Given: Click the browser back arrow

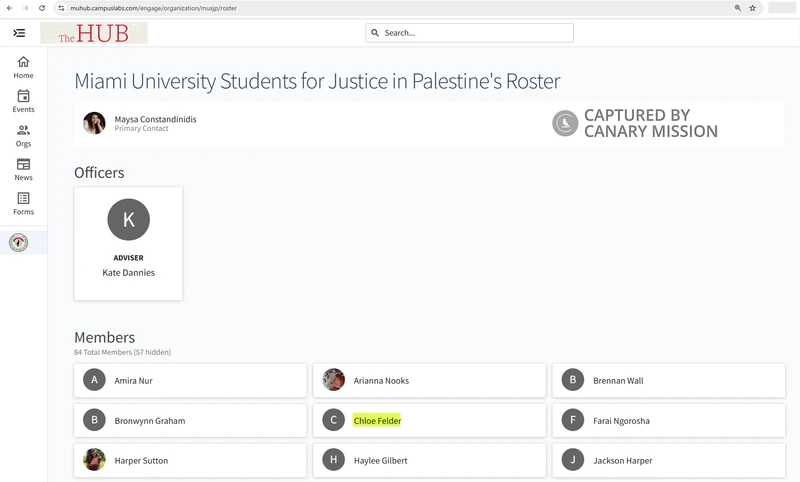Looking at the screenshot, I should [x=9, y=8].
